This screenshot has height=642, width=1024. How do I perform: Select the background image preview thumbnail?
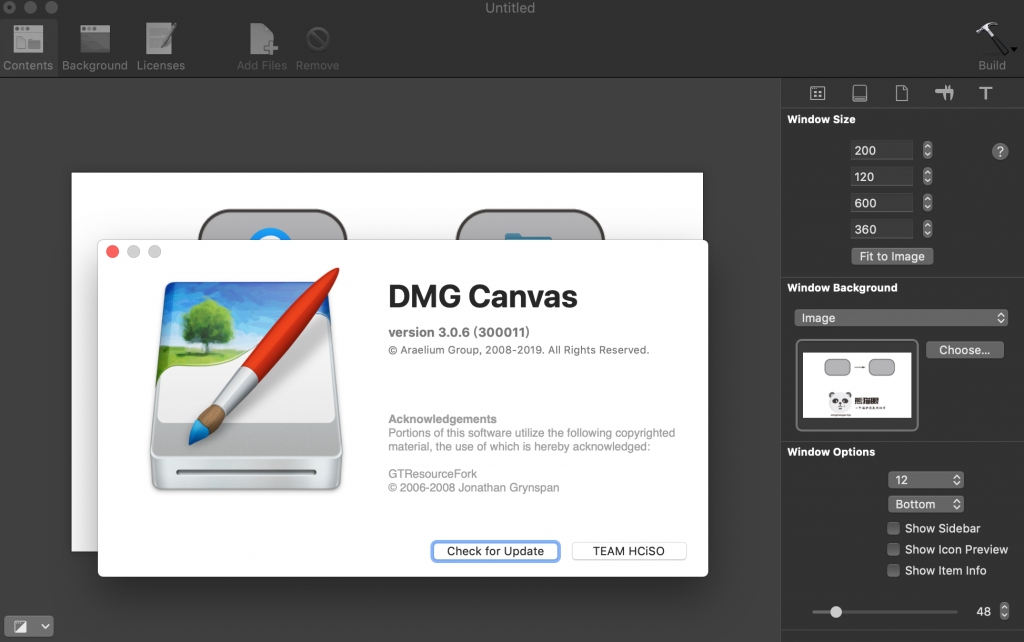point(857,385)
